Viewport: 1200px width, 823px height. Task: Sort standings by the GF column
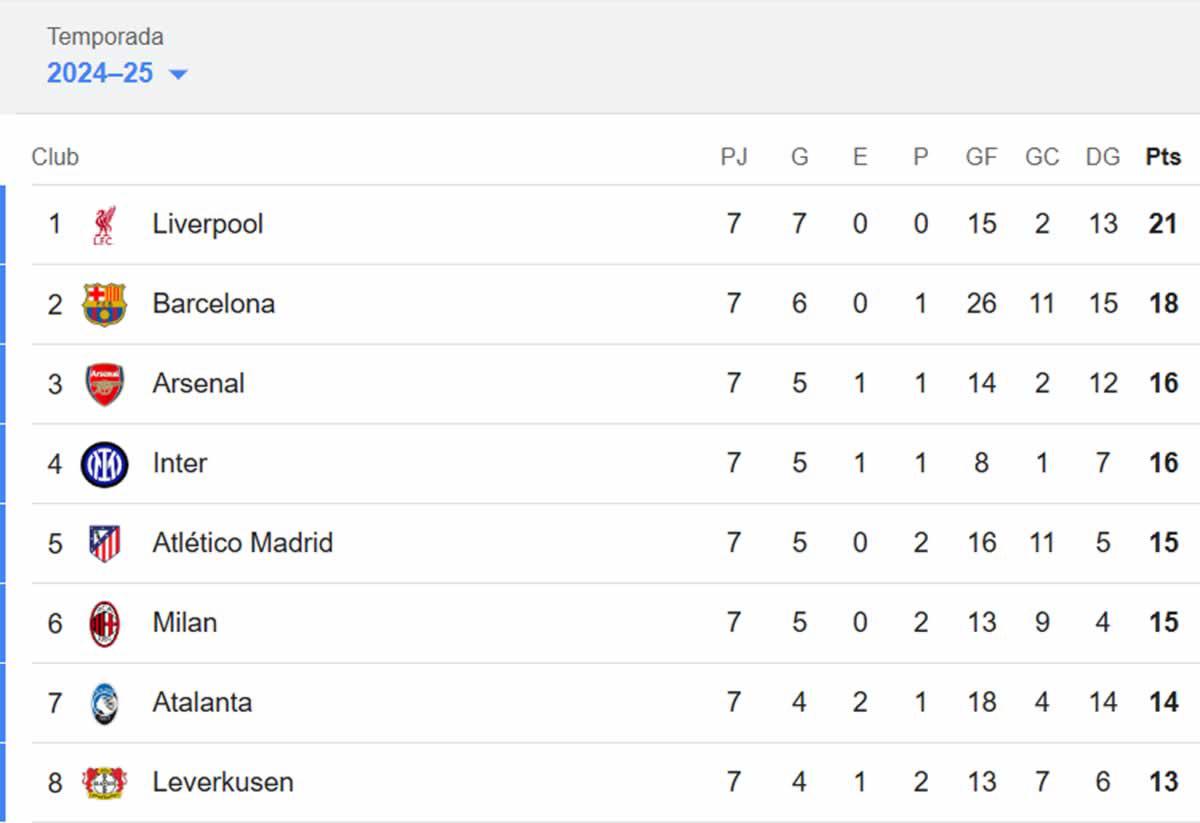click(x=982, y=156)
